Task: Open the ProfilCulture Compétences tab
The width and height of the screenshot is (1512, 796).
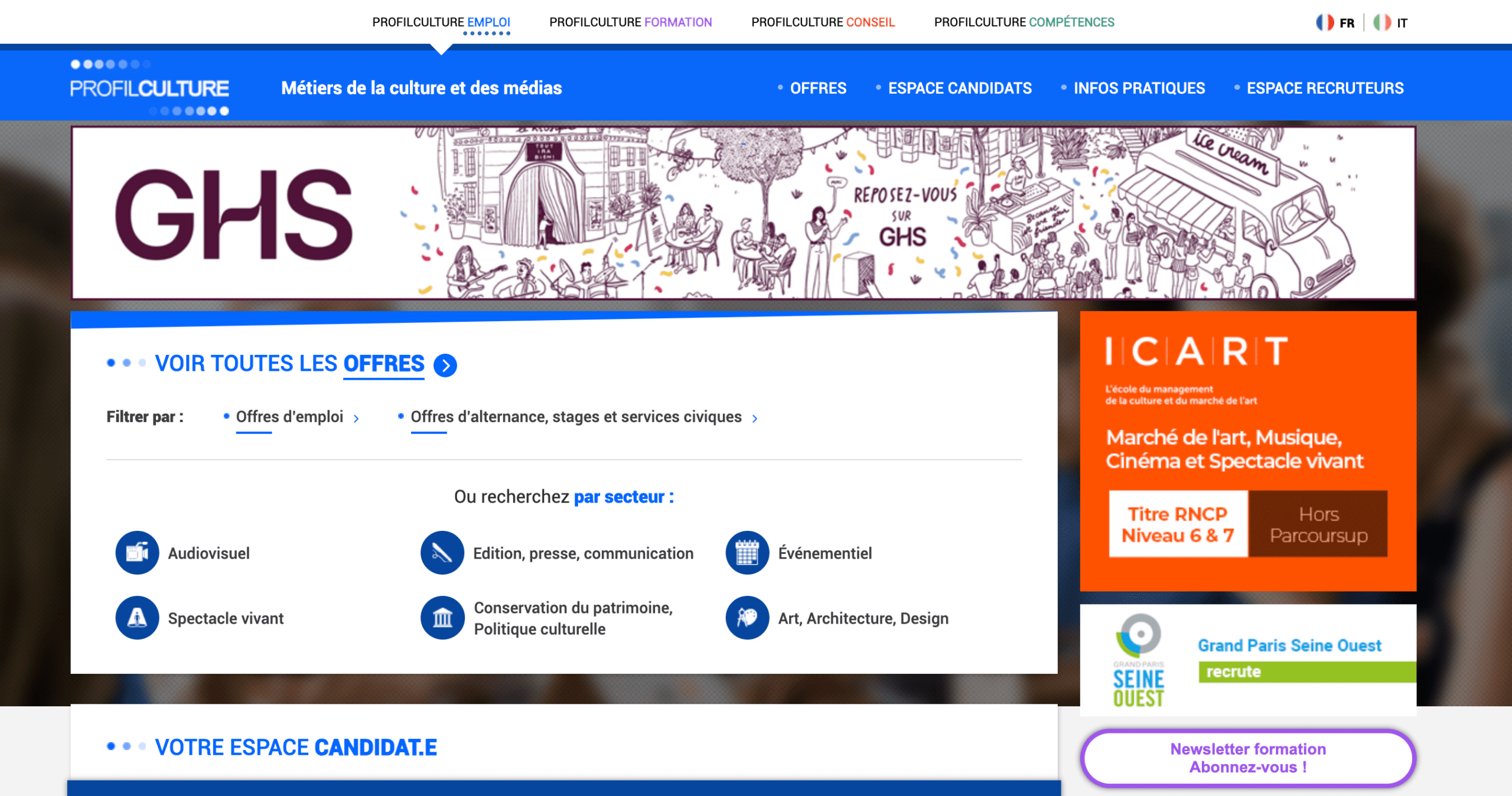Action: (x=1024, y=22)
